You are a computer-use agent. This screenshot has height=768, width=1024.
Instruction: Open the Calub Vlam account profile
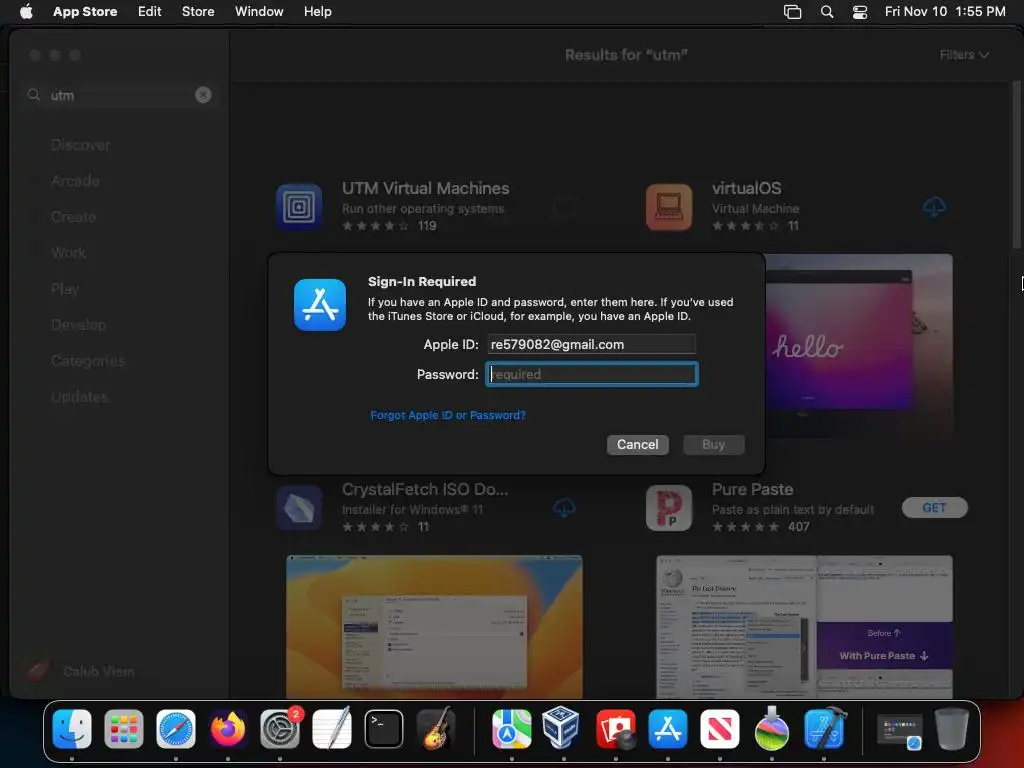[80, 671]
